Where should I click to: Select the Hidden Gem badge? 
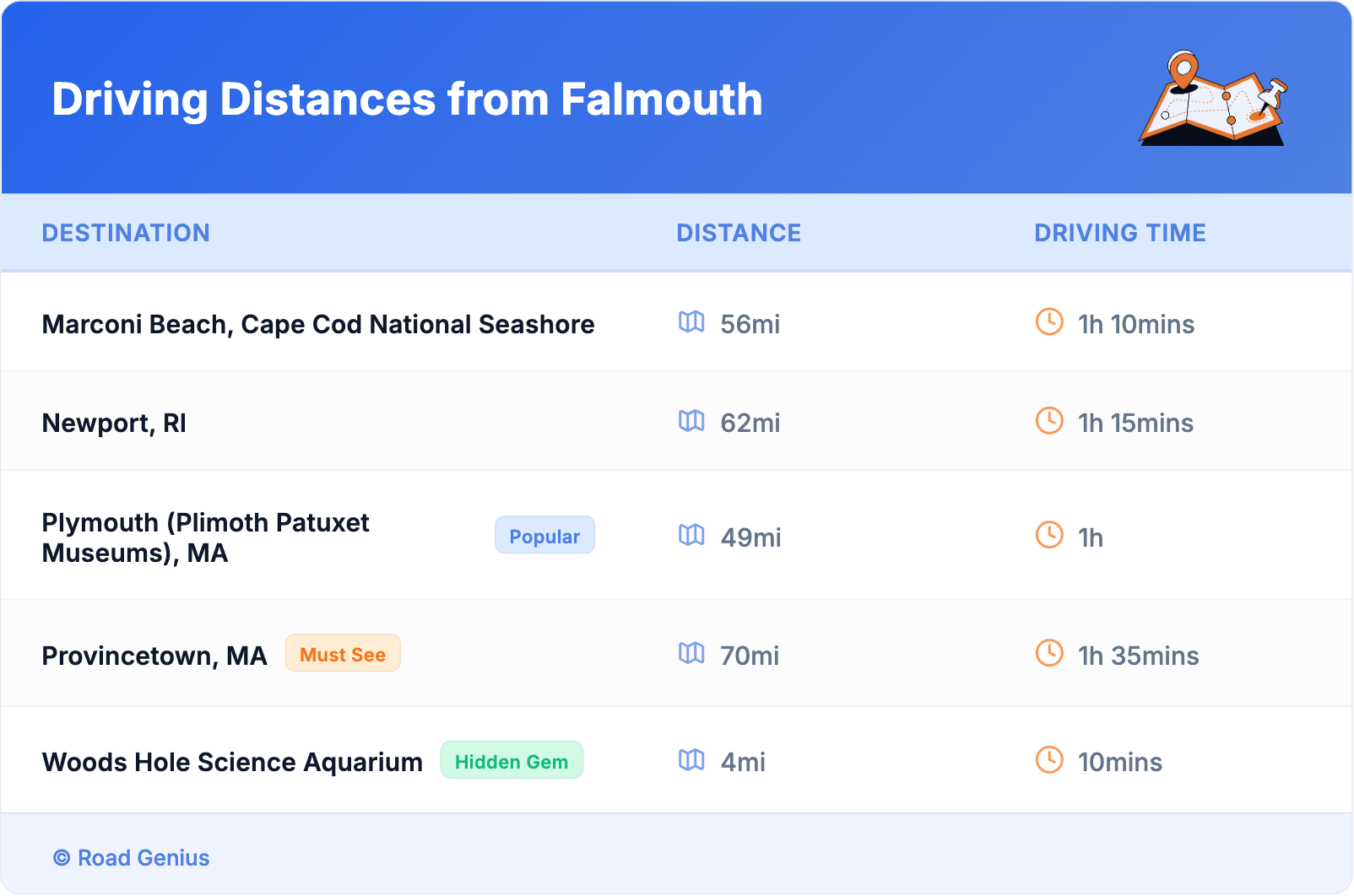point(512,761)
